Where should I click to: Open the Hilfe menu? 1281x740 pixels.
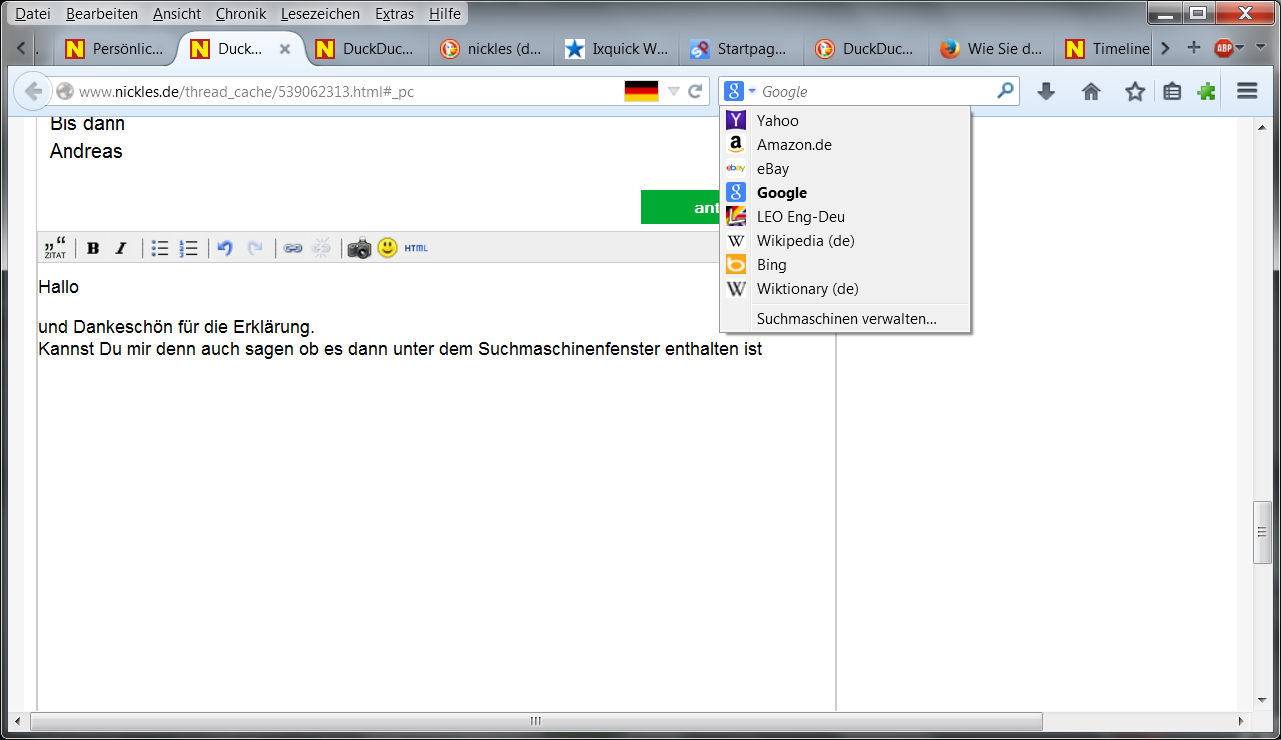click(x=445, y=14)
